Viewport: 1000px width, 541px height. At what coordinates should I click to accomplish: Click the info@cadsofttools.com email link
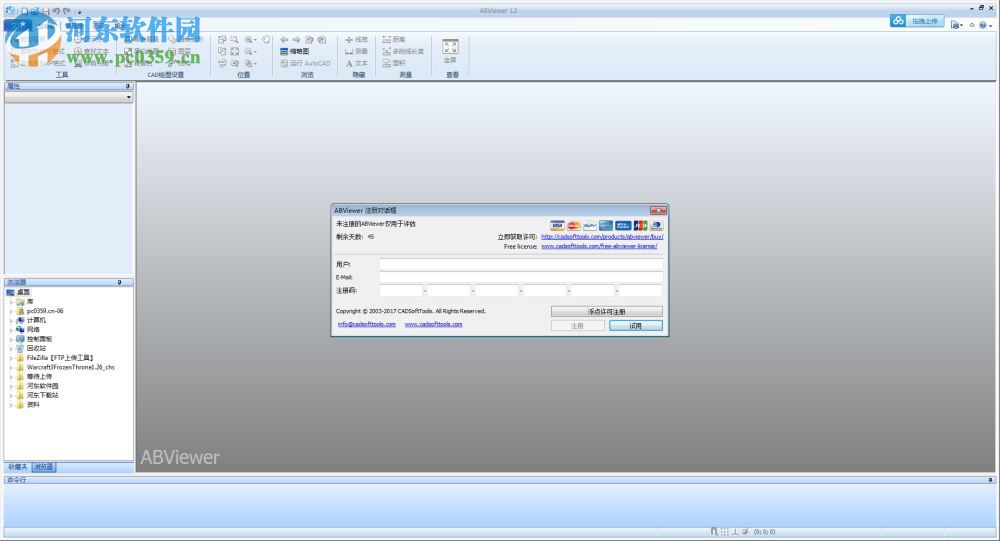coord(367,324)
